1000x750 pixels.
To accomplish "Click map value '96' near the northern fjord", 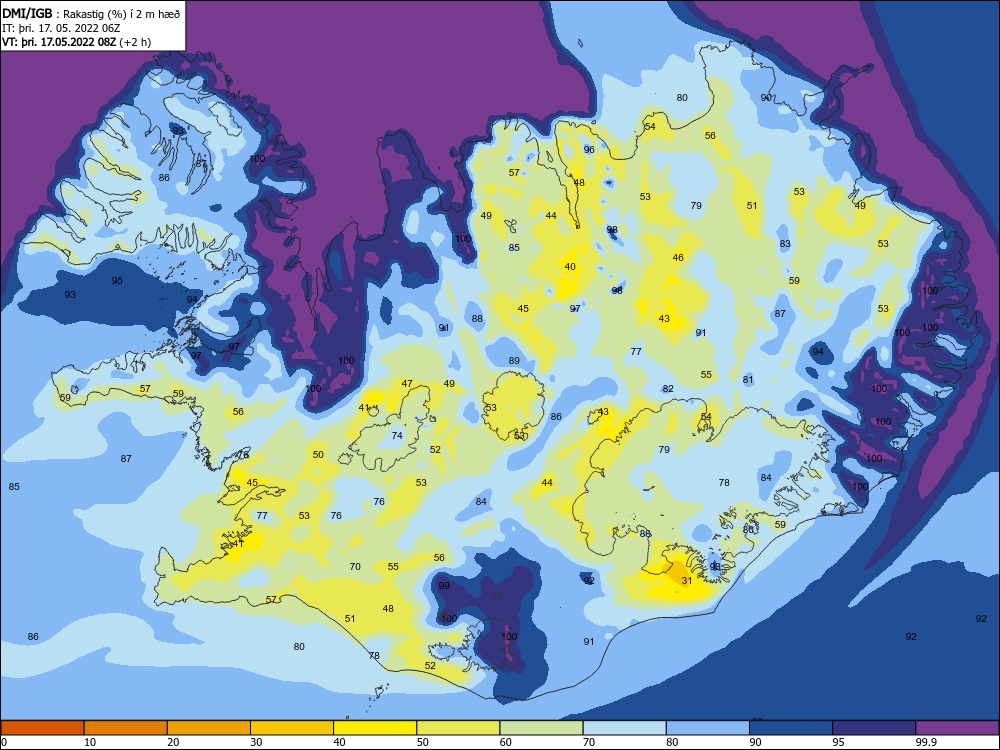I will (589, 149).
